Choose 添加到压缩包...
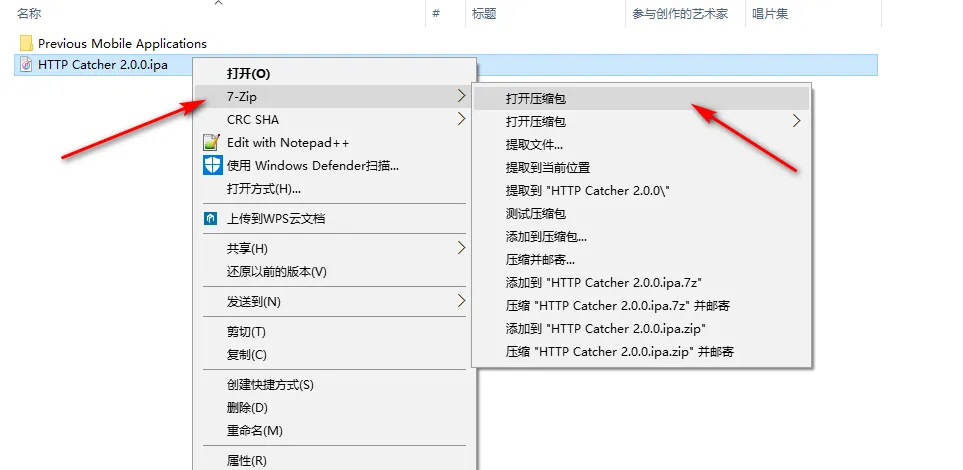Screen dimensions: 963x470 [642, 237]
